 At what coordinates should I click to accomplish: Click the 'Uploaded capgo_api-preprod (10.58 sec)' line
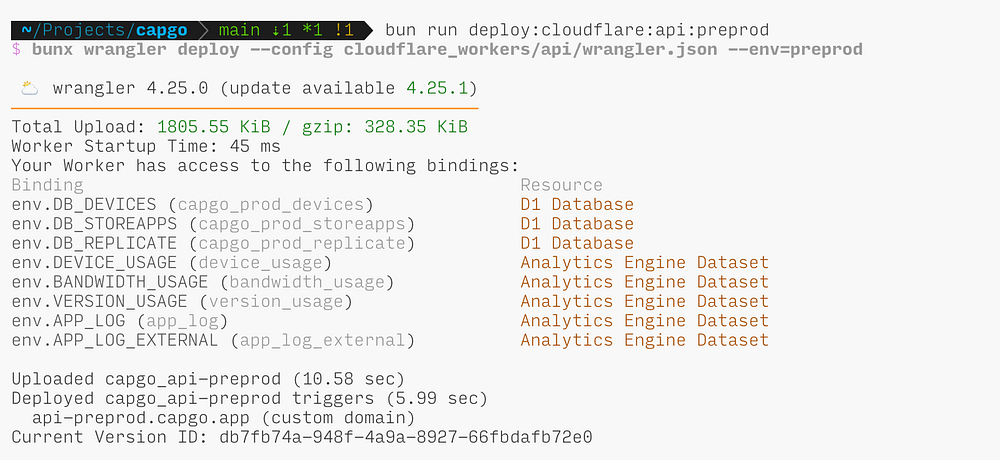coord(208,379)
